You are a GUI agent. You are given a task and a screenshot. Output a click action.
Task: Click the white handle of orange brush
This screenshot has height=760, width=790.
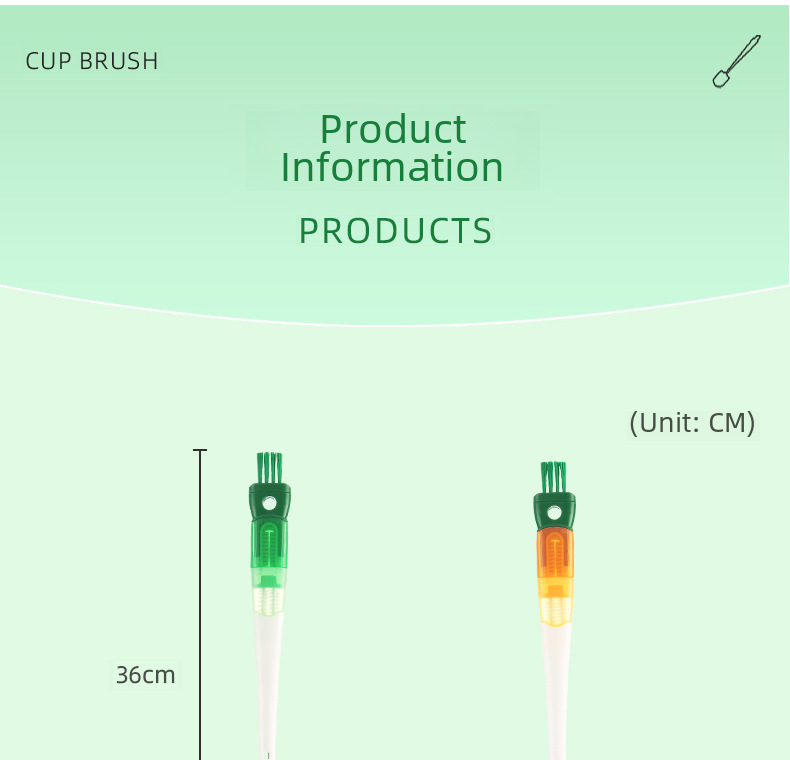coord(555,691)
